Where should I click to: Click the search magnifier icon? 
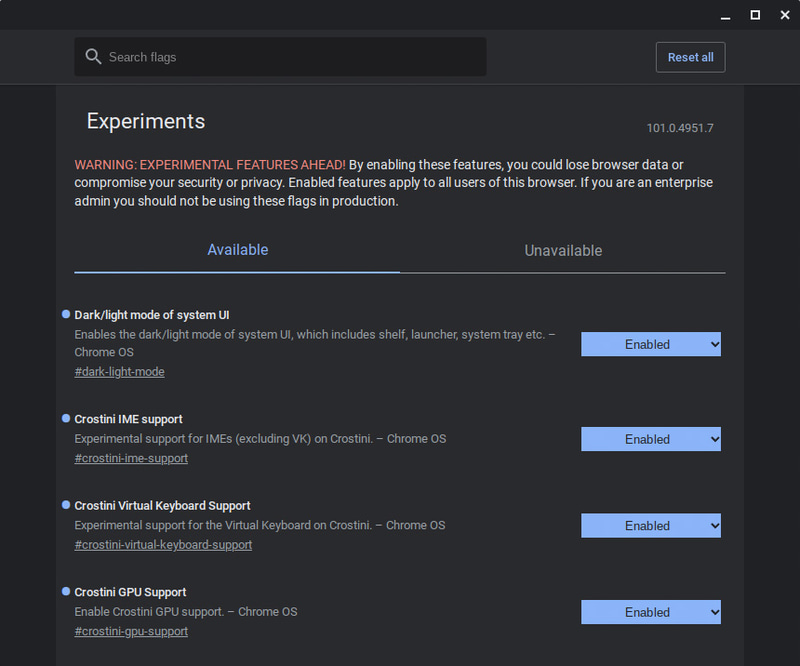pyautogui.click(x=93, y=56)
